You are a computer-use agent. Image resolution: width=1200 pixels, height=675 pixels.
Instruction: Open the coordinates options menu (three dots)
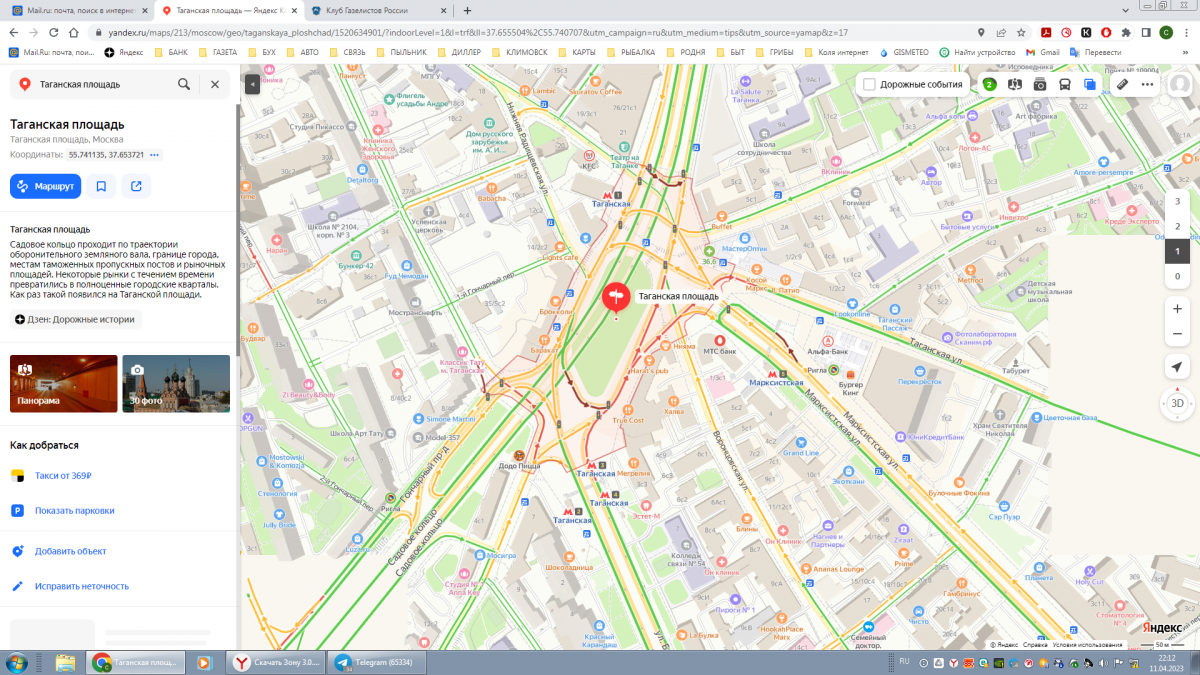[x=155, y=155]
